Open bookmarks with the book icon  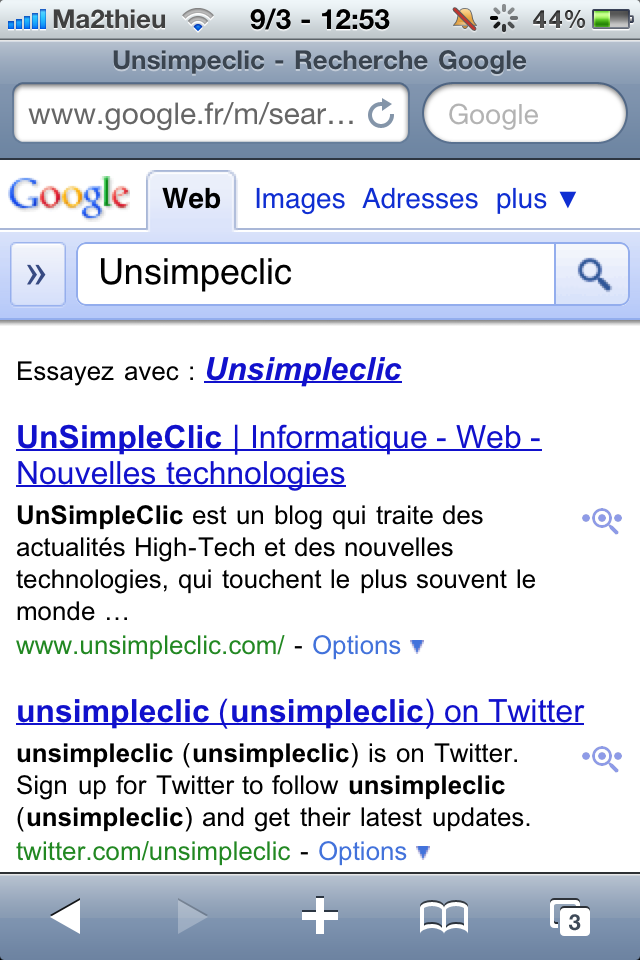(444, 917)
